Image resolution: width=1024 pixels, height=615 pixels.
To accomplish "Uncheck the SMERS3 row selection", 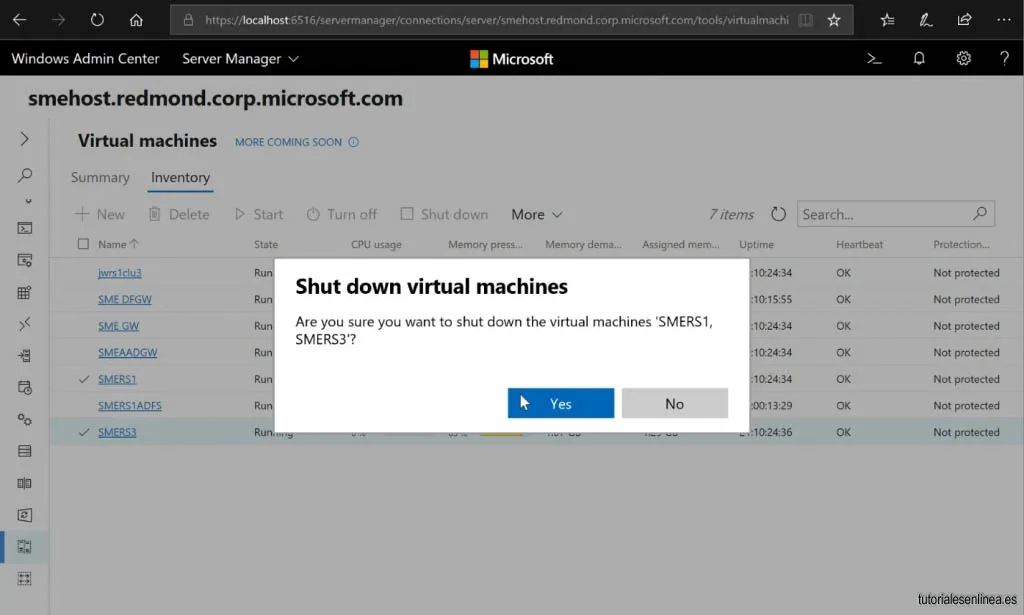I will (84, 432).
